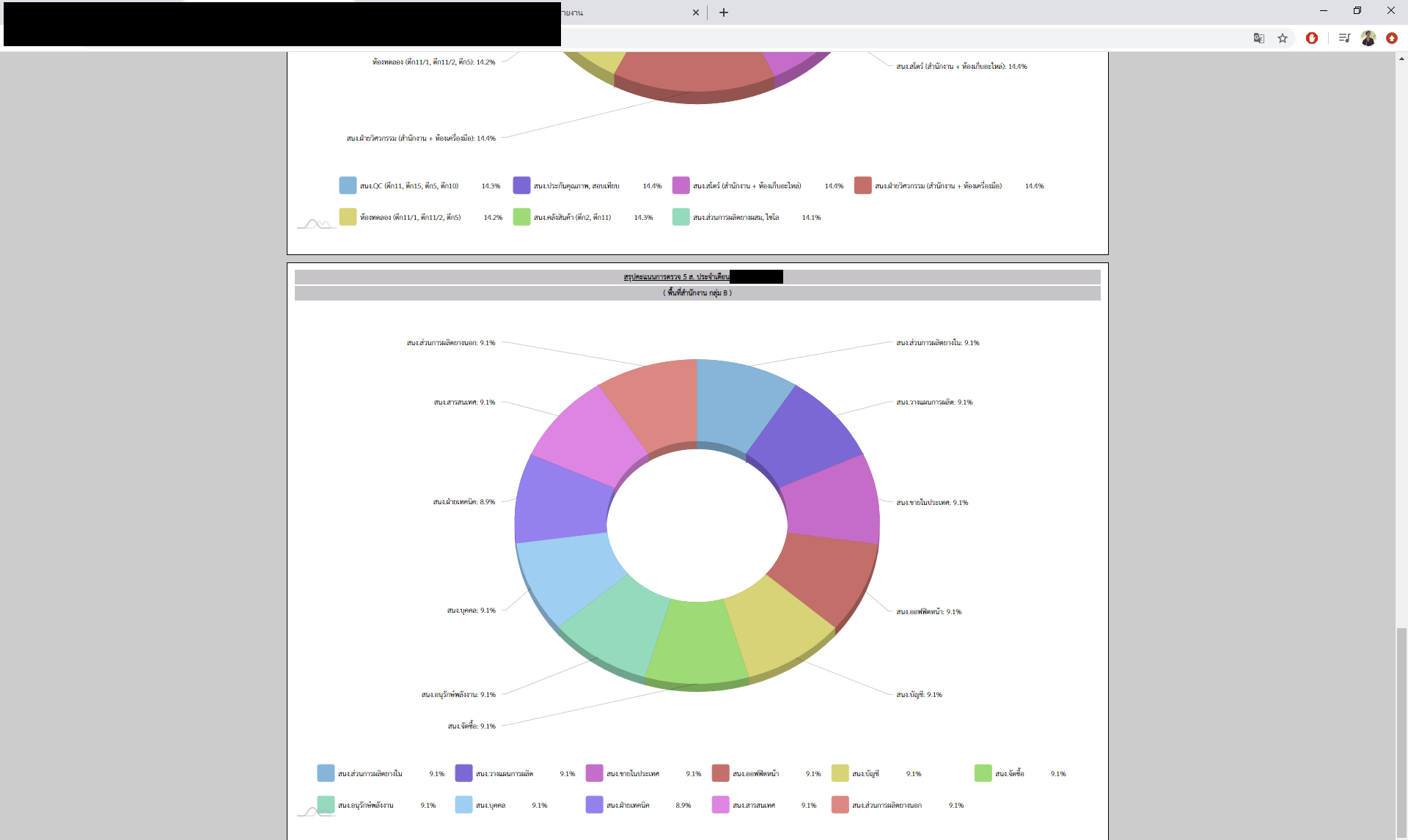Toggle the สนง.บุคคล light blue legend swatch
This screenshot has height=840, width=1408.
(463, 805)
